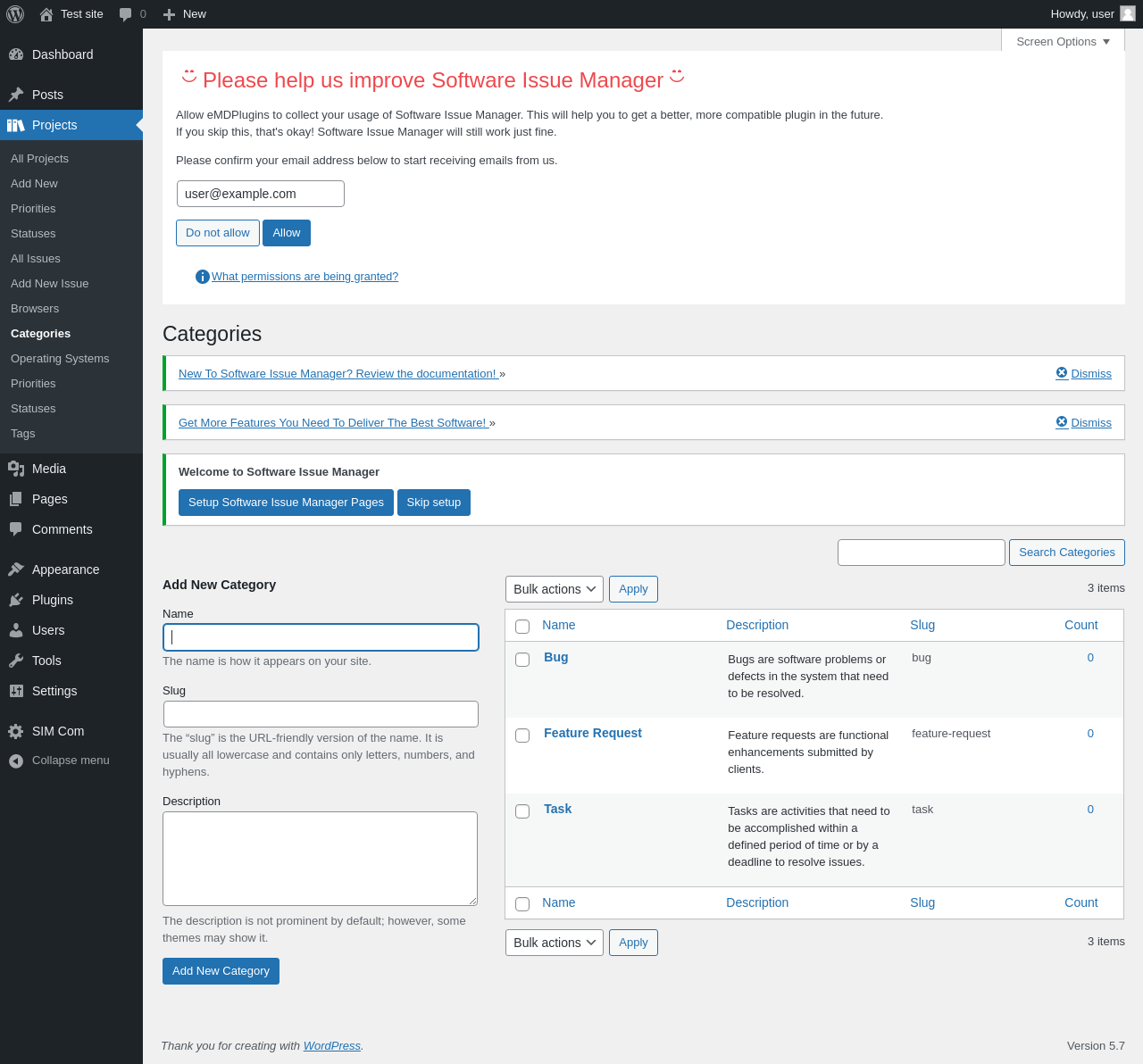1143x1064 pixels.
Task: Check the Bug category checkbox
Action: click(522, 660)
